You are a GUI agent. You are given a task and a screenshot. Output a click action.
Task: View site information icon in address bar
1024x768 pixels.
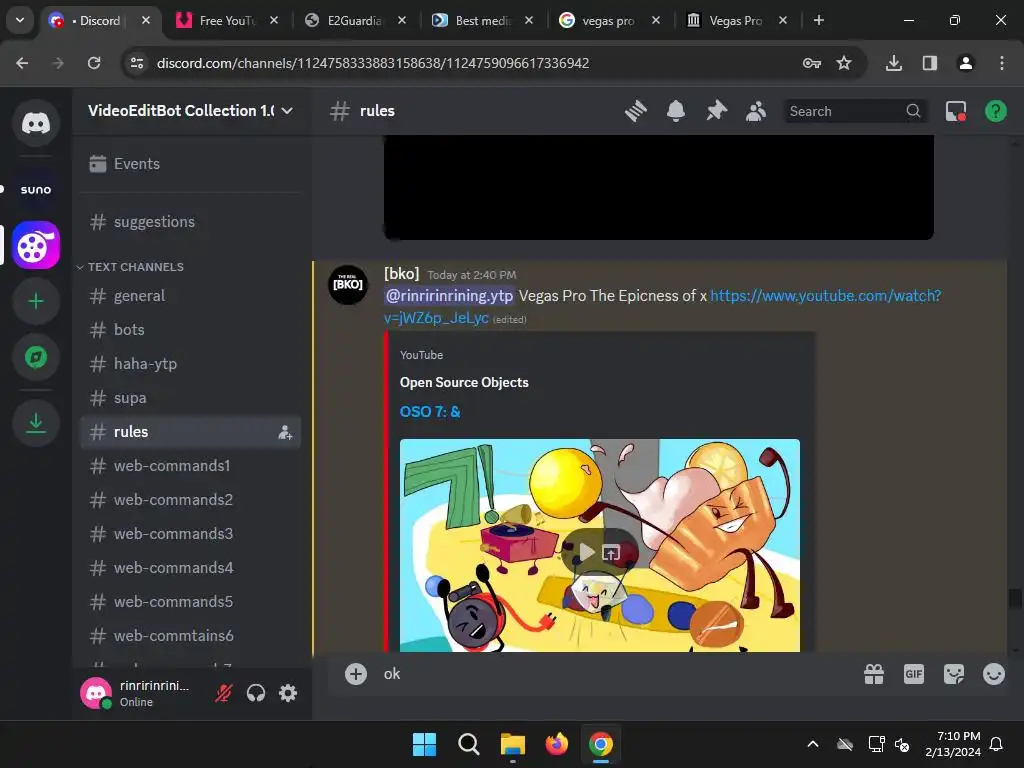[x=137, y=63]
